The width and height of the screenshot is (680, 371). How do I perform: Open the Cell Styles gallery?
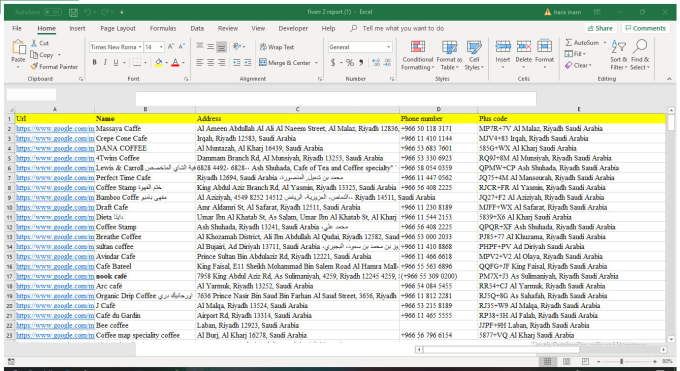coord(474,55)
